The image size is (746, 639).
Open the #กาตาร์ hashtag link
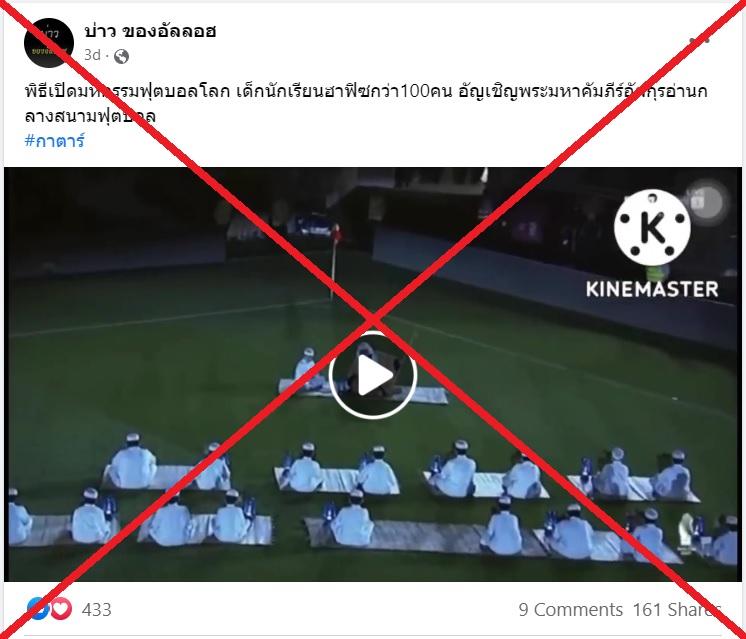click(x=55, y=141)
